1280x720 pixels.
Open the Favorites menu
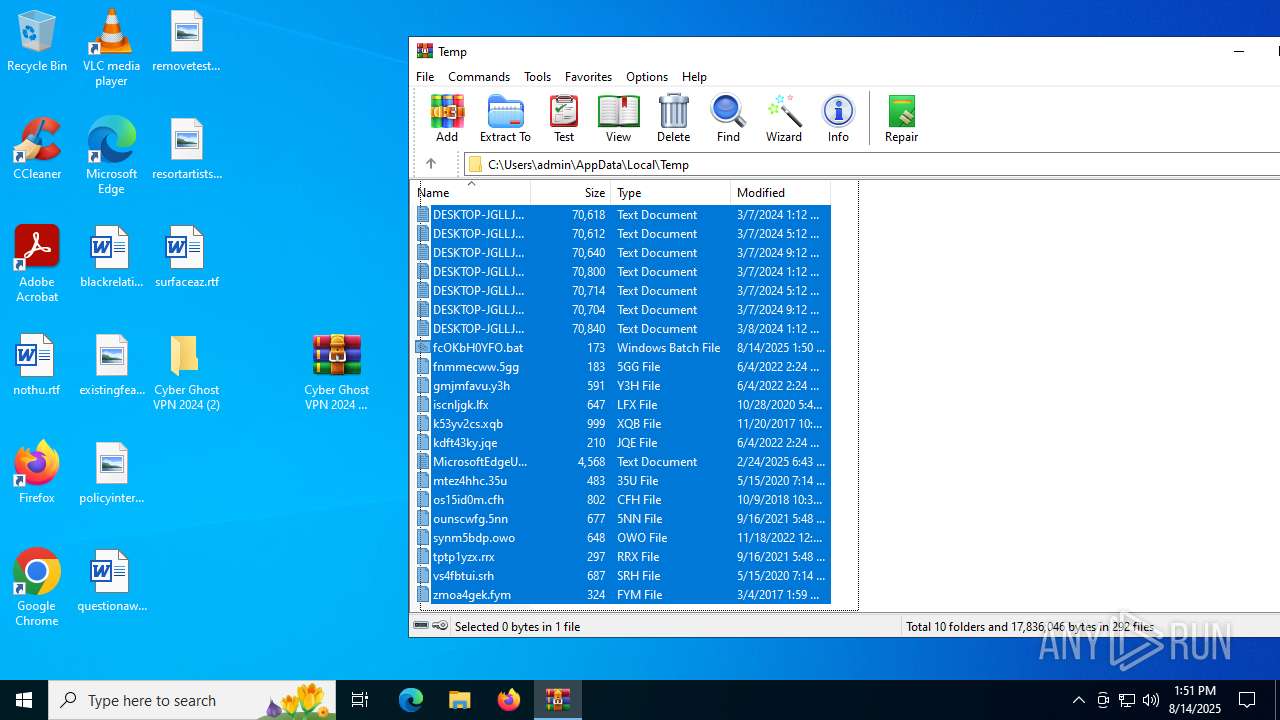click(588, 77)
